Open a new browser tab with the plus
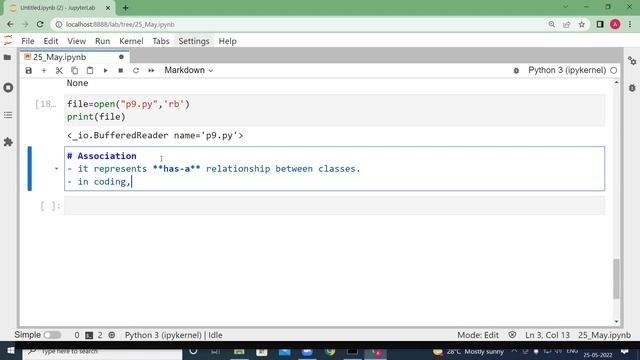The image size is (640, 360). click(x=125, y=8)
